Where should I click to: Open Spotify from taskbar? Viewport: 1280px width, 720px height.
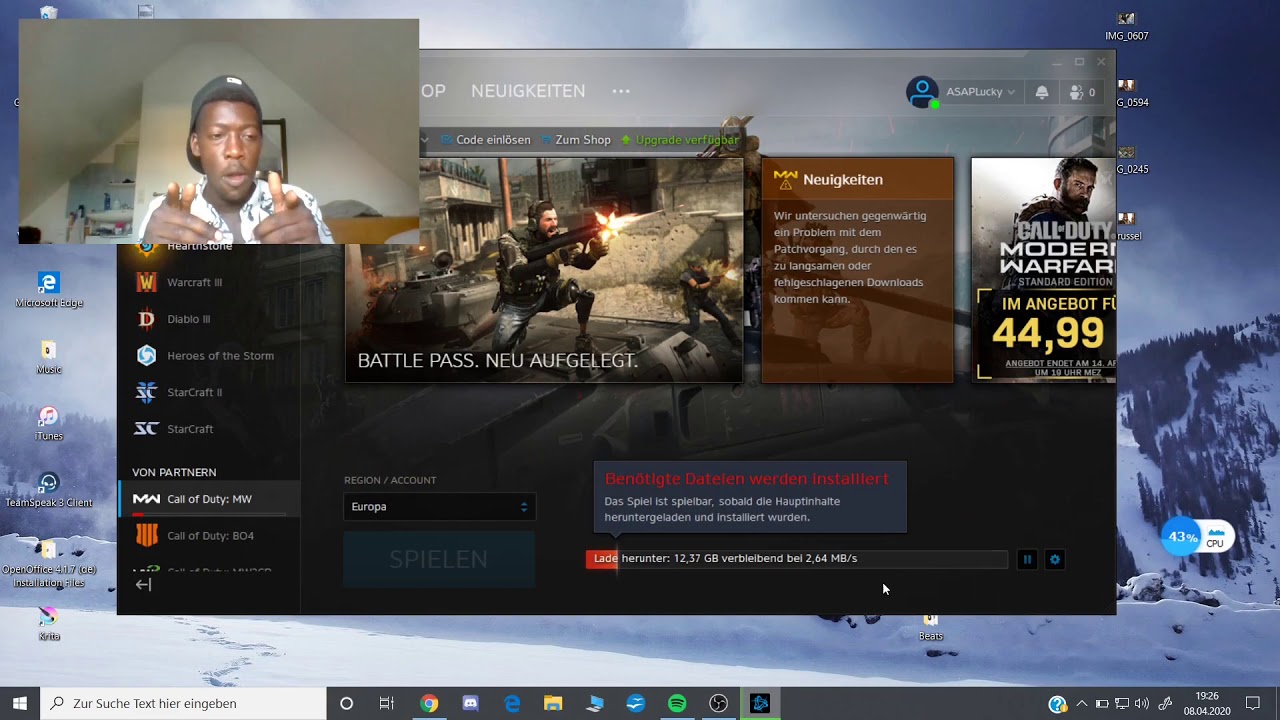coord(677,704)
